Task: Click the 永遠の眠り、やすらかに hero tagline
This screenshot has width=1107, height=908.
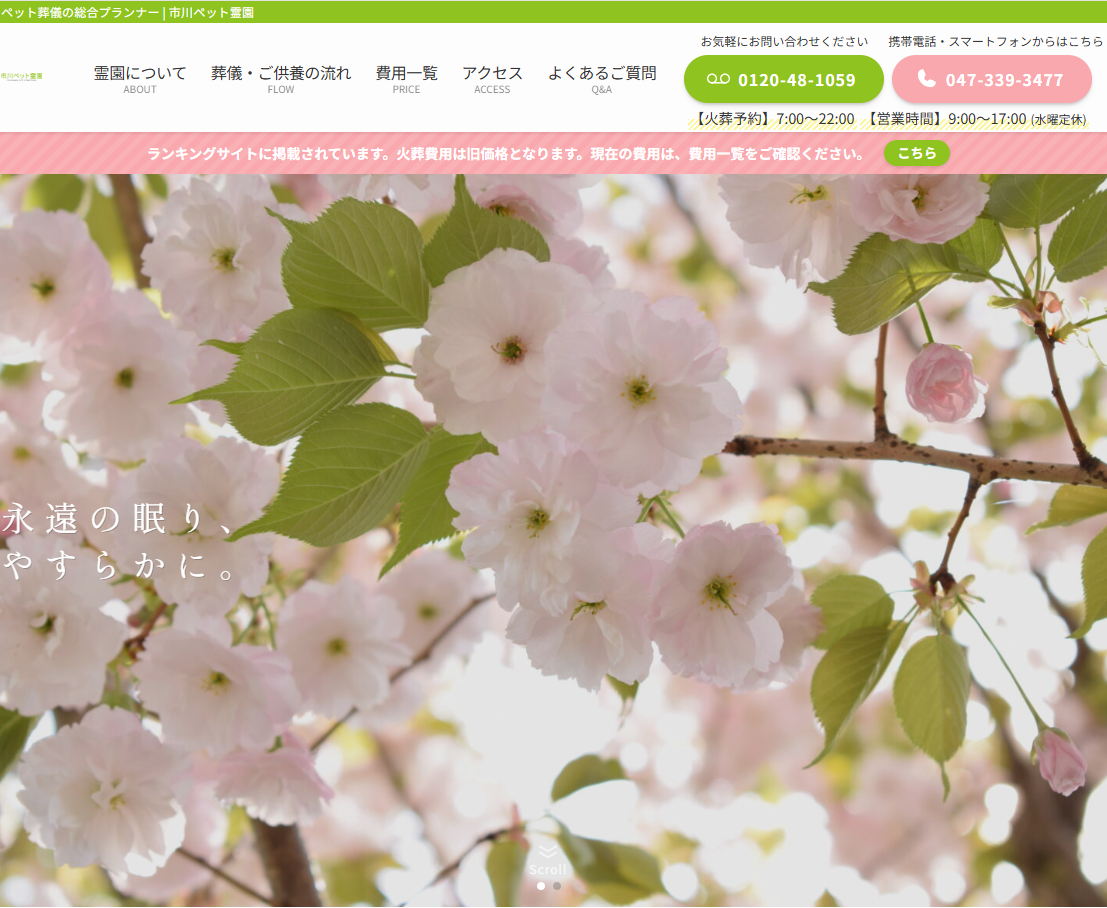Action: tap(120, 543)
